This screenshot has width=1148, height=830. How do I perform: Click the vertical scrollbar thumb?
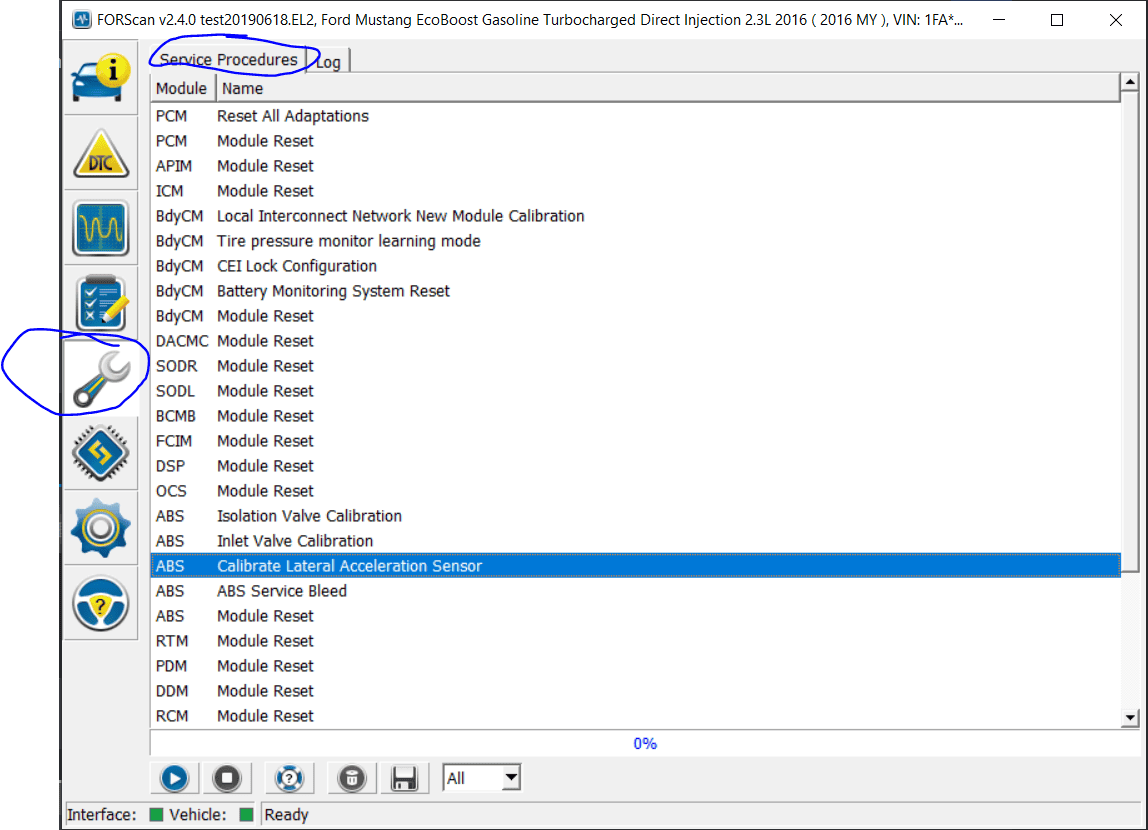click(1130, 332)
